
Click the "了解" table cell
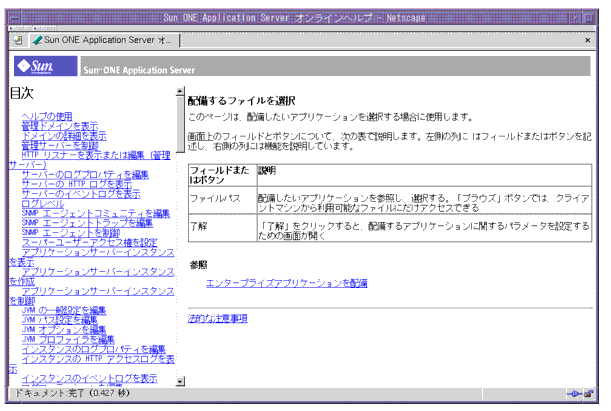coord(223,228)
